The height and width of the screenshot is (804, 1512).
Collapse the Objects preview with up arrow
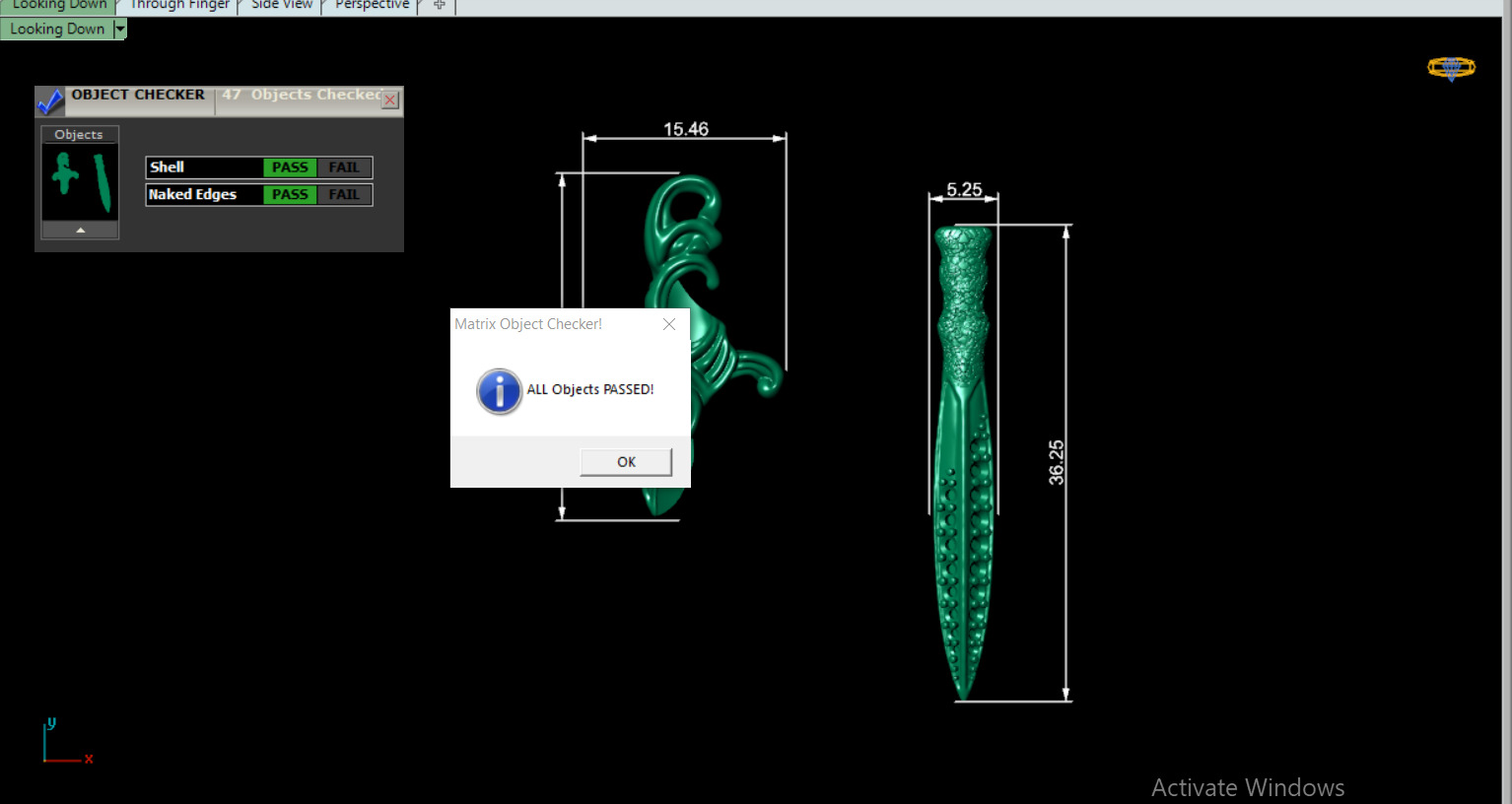pos(80,230)
